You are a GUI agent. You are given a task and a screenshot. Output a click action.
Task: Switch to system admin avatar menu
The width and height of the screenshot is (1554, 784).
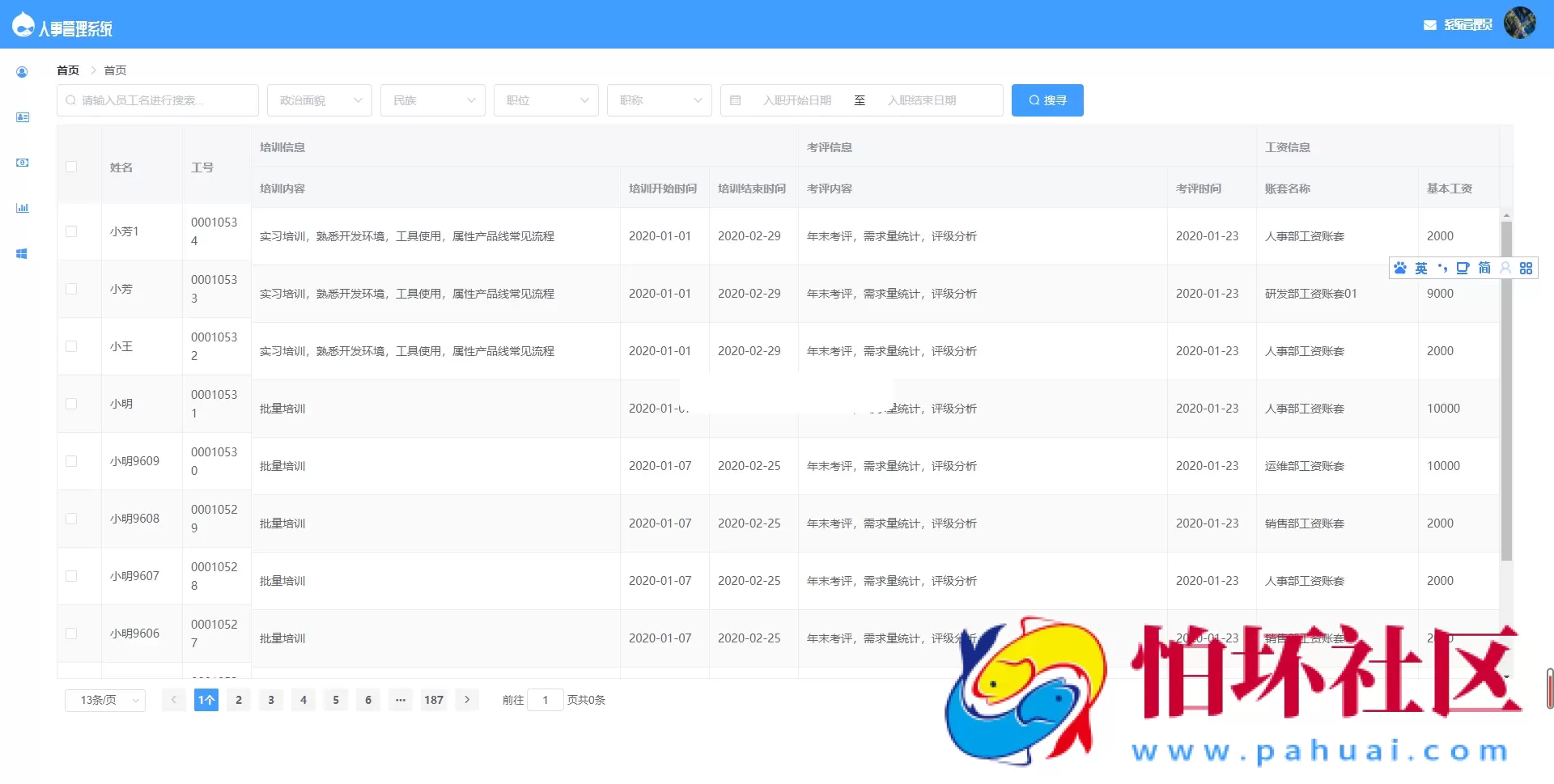(x=1520, y=23)
